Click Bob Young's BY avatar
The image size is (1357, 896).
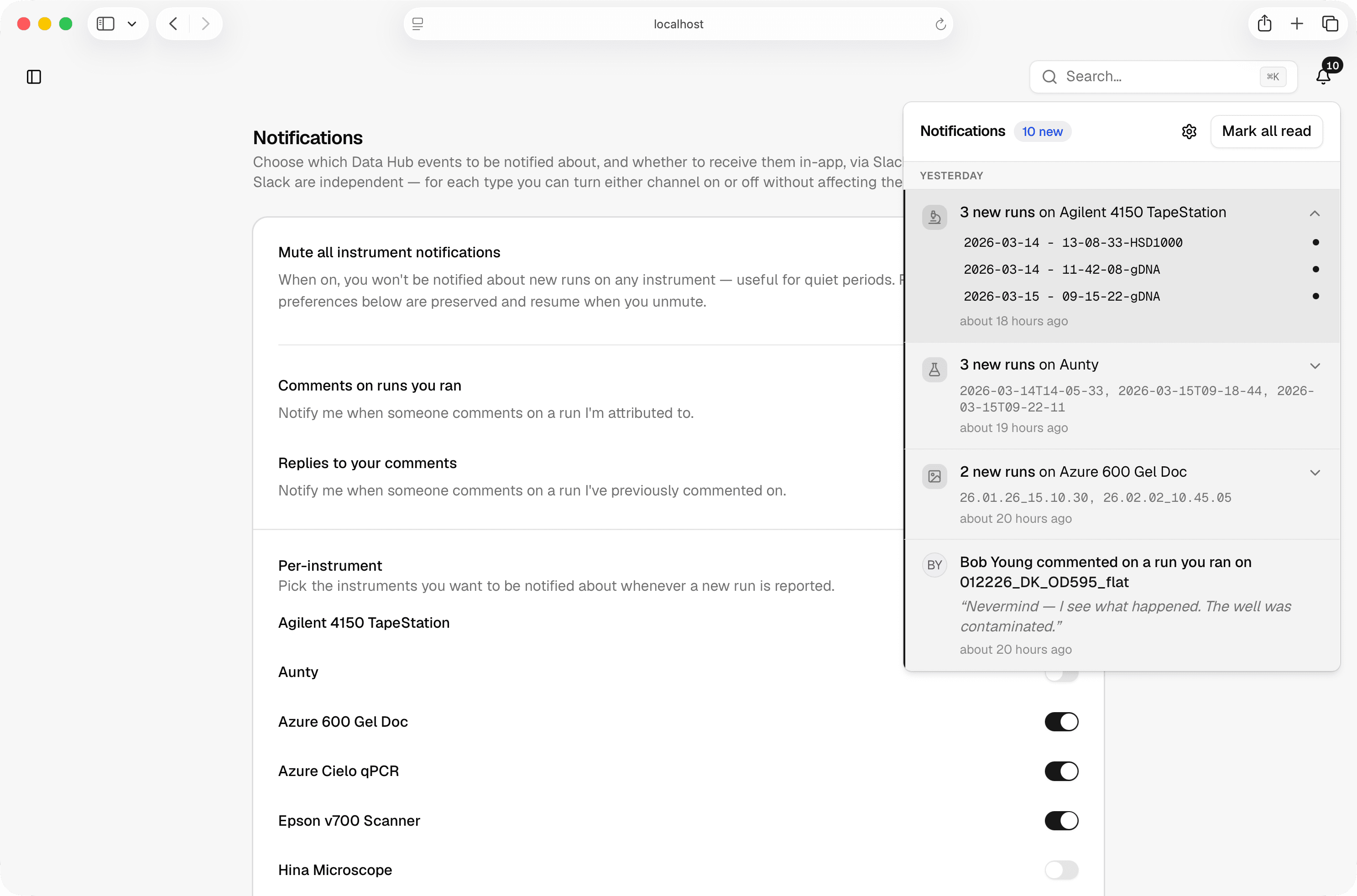tap(934, 565)
